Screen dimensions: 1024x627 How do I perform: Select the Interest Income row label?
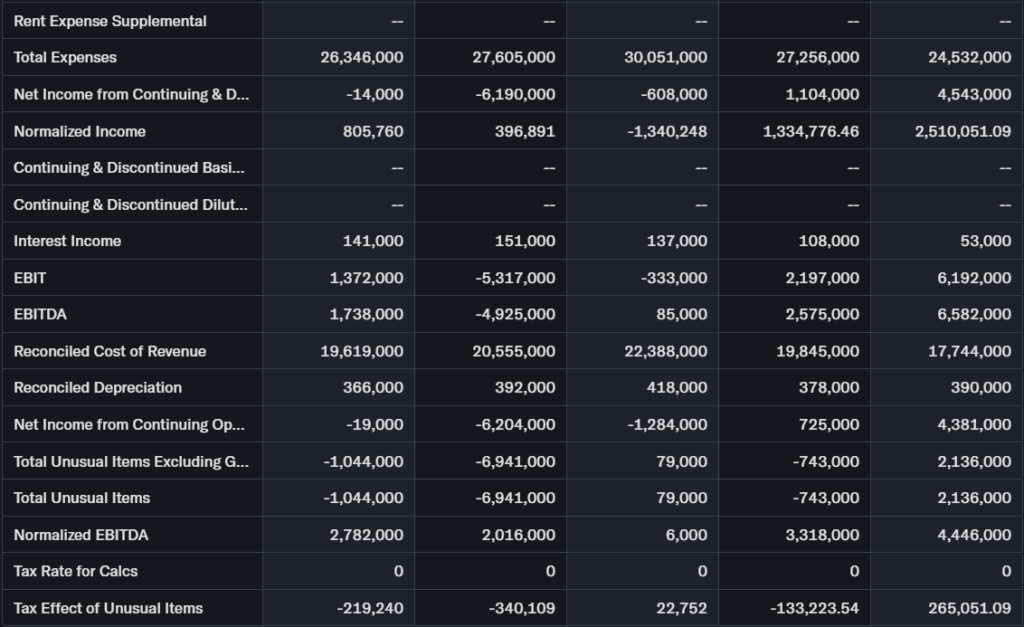pos(67,241)
